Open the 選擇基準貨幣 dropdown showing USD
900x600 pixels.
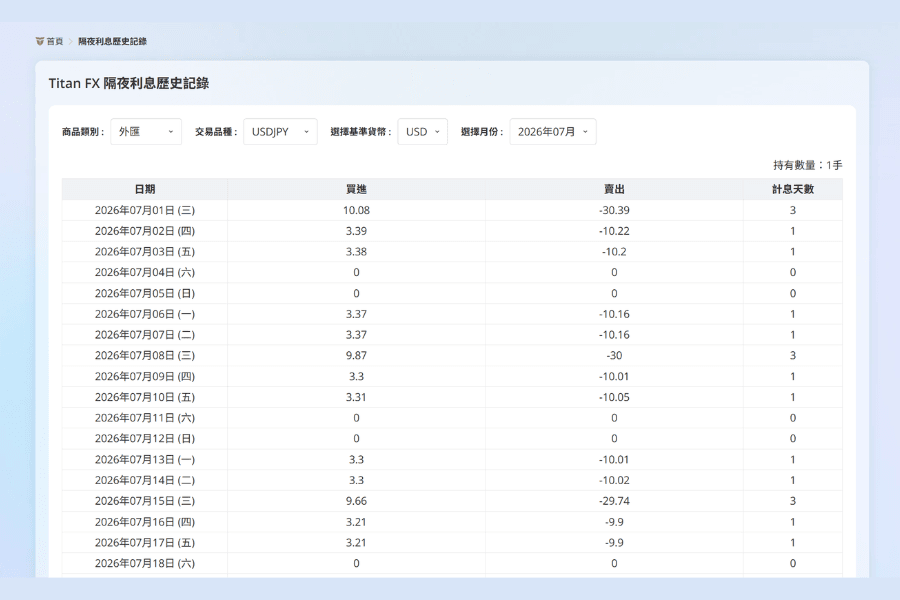tap(422, 131)
